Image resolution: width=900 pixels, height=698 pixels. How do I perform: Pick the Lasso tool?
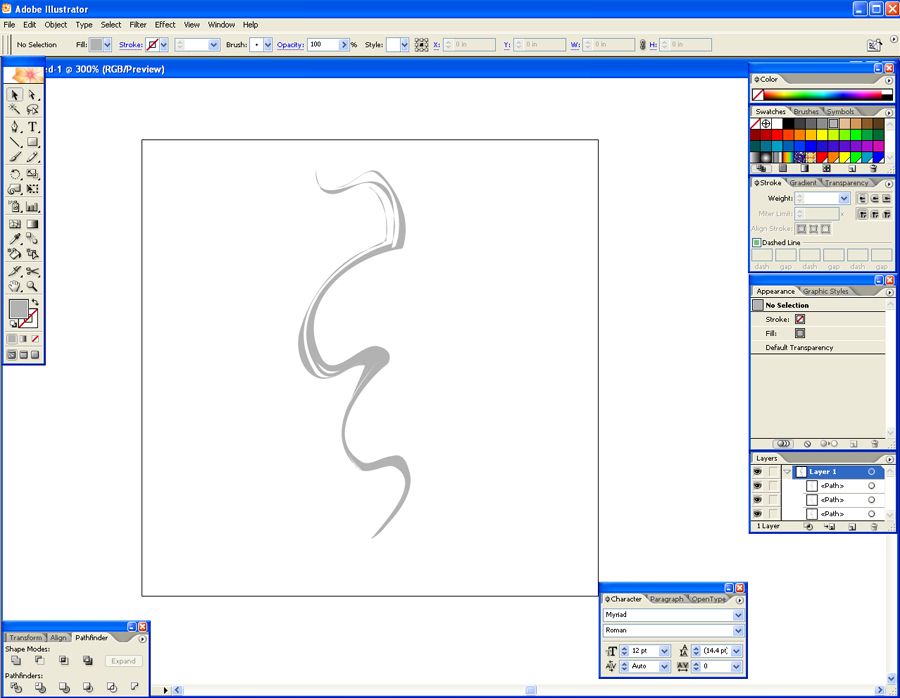click(33, 108)
